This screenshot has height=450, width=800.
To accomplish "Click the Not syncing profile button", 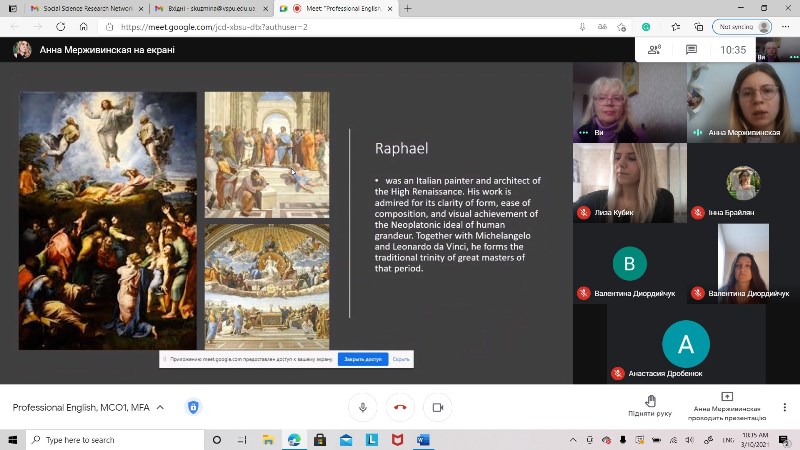I will pyautogui.click(x=742, y=27).
